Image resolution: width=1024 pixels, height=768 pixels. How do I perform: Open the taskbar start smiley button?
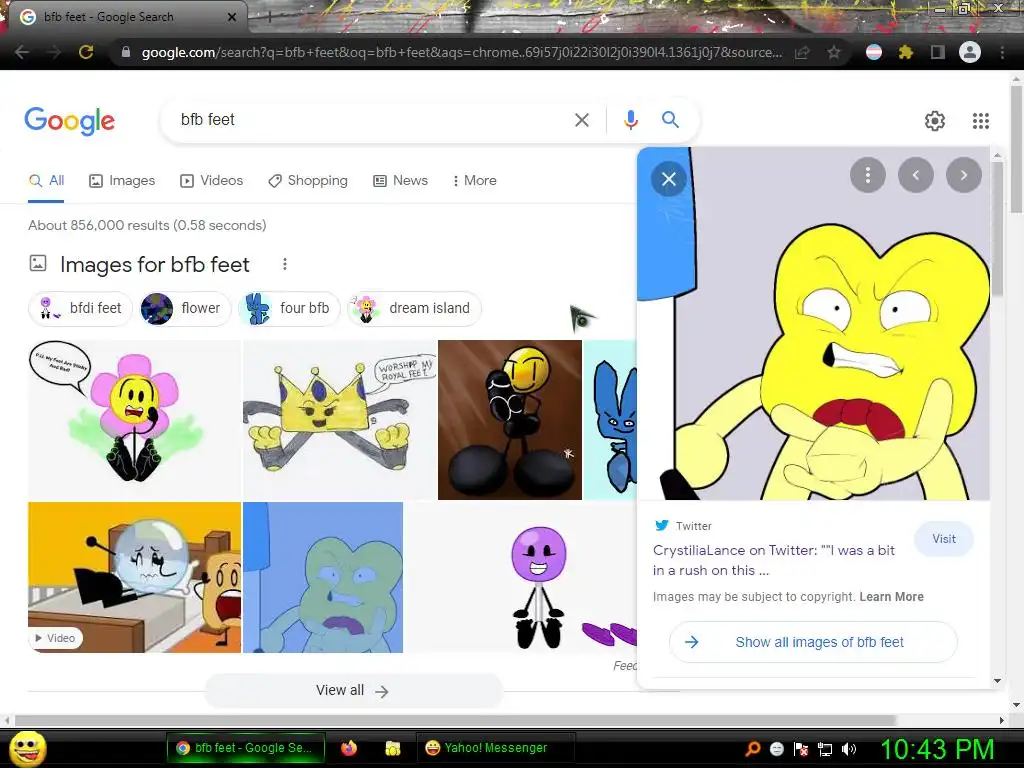28,748
